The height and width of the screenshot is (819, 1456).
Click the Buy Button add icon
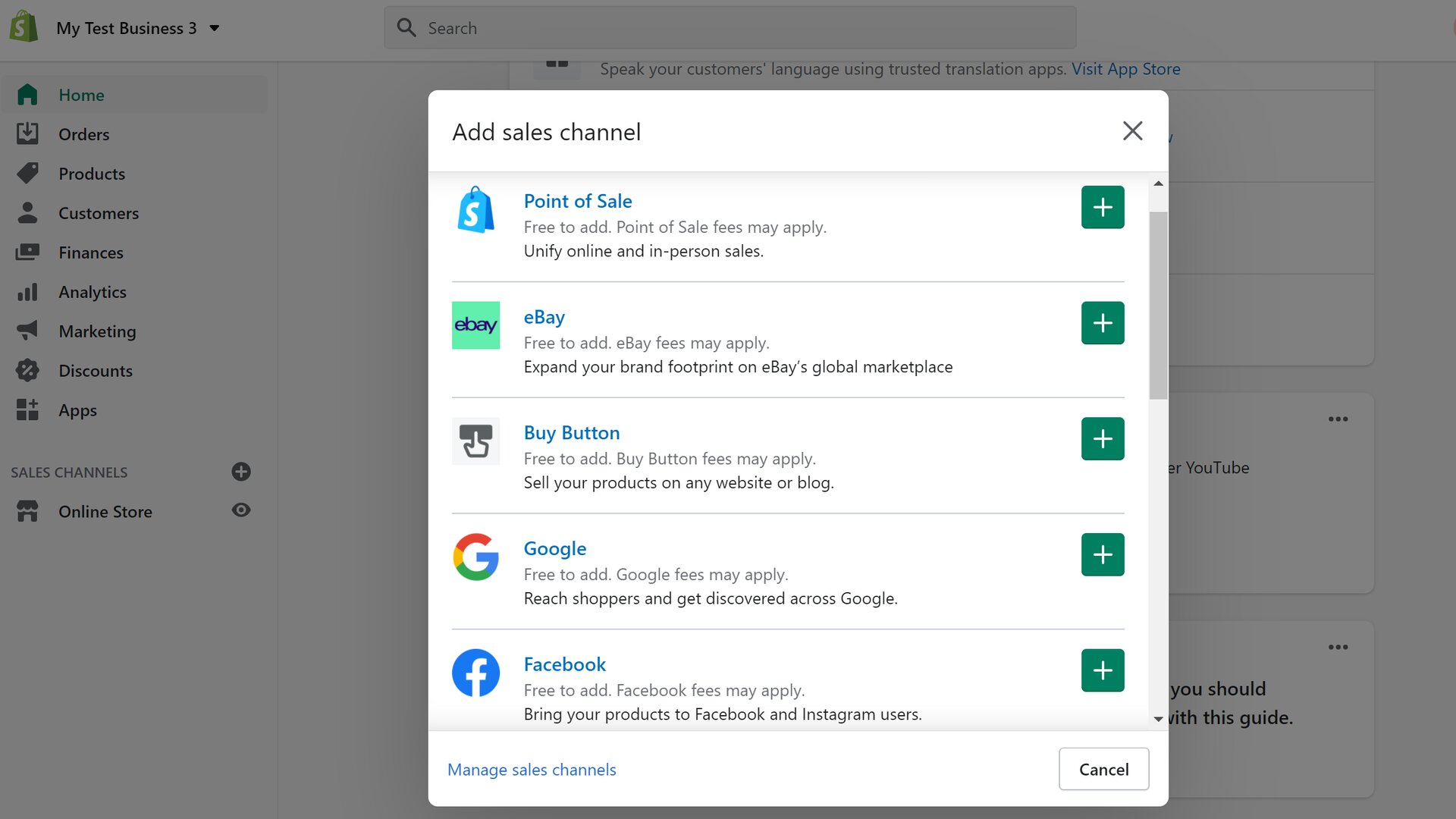pyautogui.click(x=1102, y=439)
